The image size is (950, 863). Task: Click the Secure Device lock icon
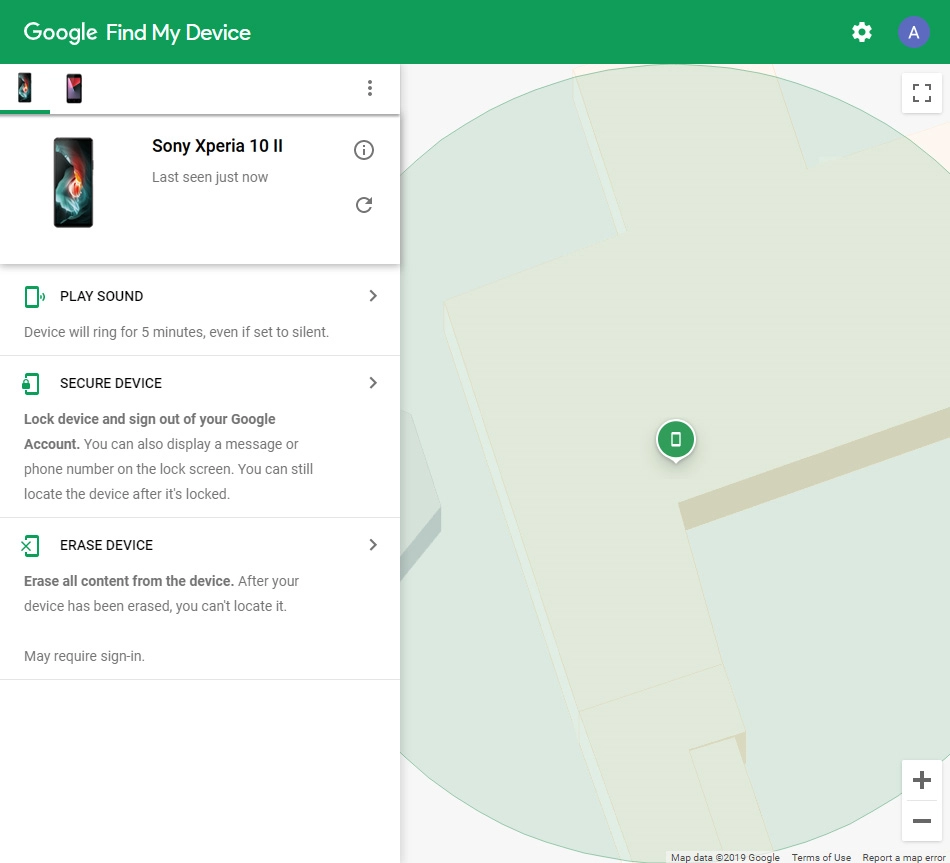tap(30, 384)
